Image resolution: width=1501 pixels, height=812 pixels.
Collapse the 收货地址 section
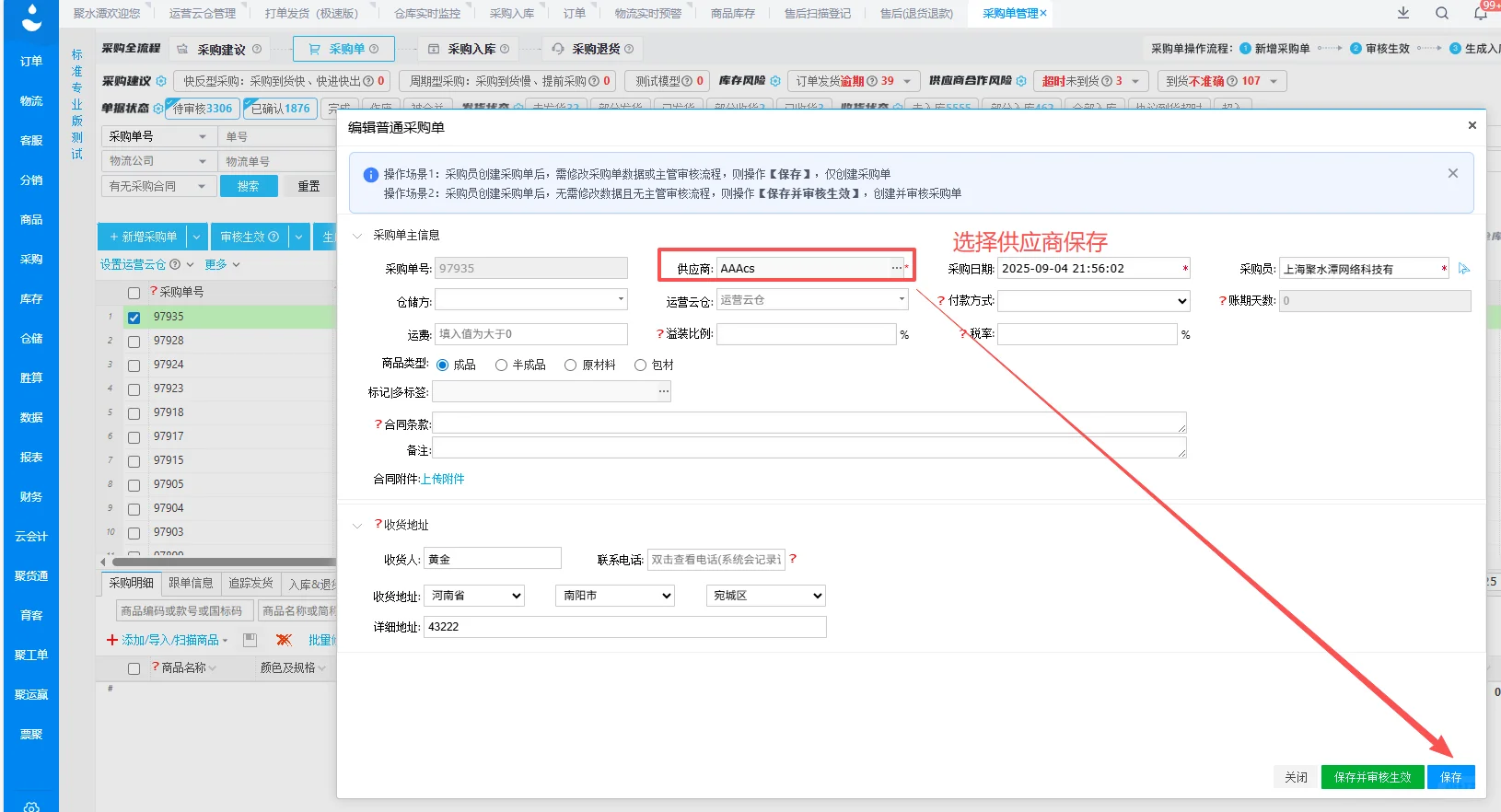[x=357, y=526]
